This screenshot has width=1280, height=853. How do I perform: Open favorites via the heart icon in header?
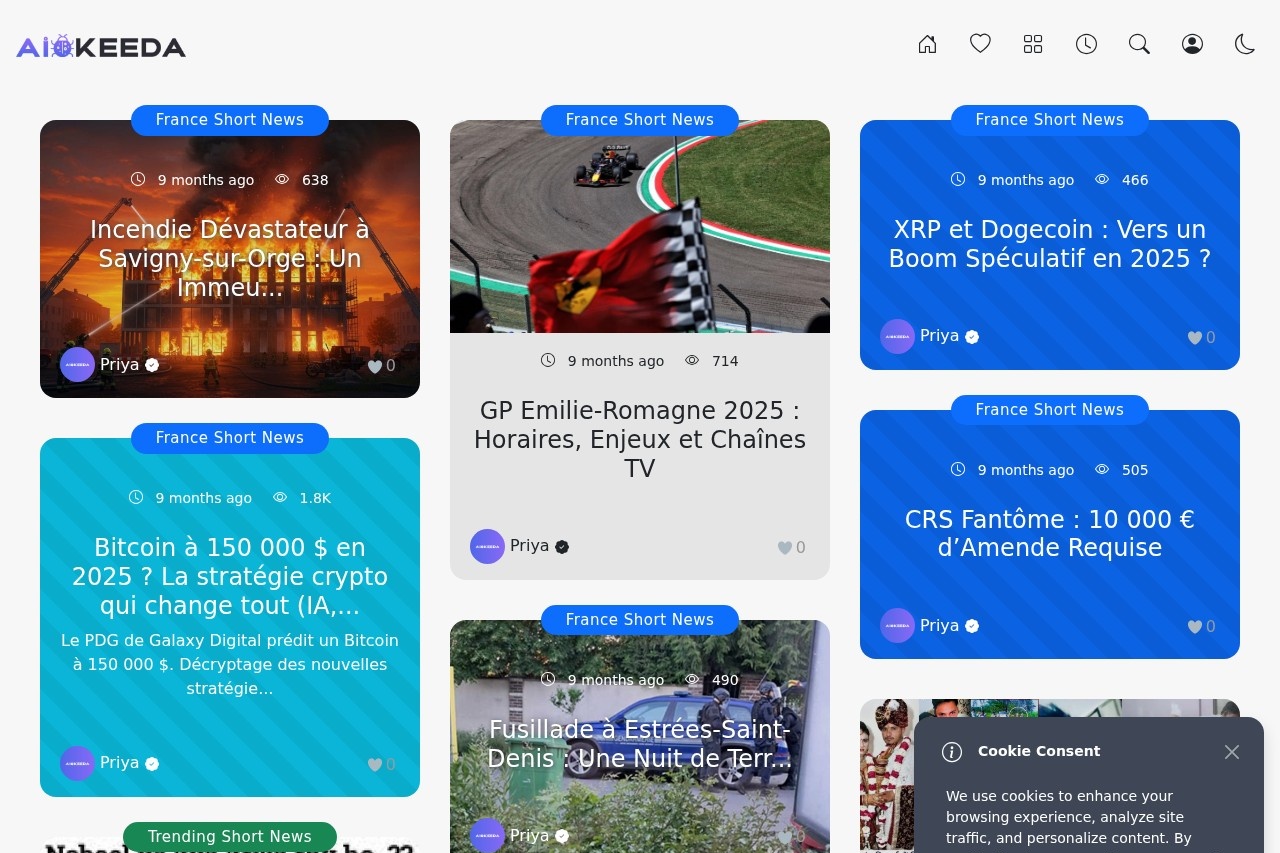pos(980,44)
